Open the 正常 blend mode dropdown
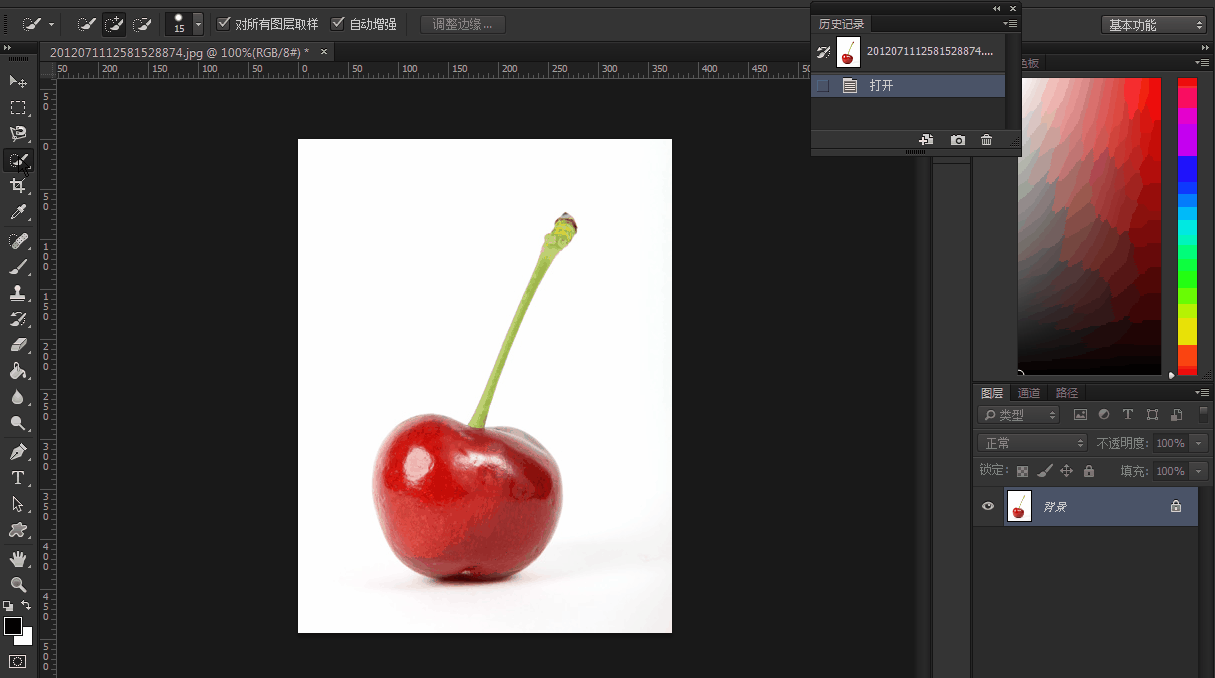1215x678 pixels. tap(1032, 443)
